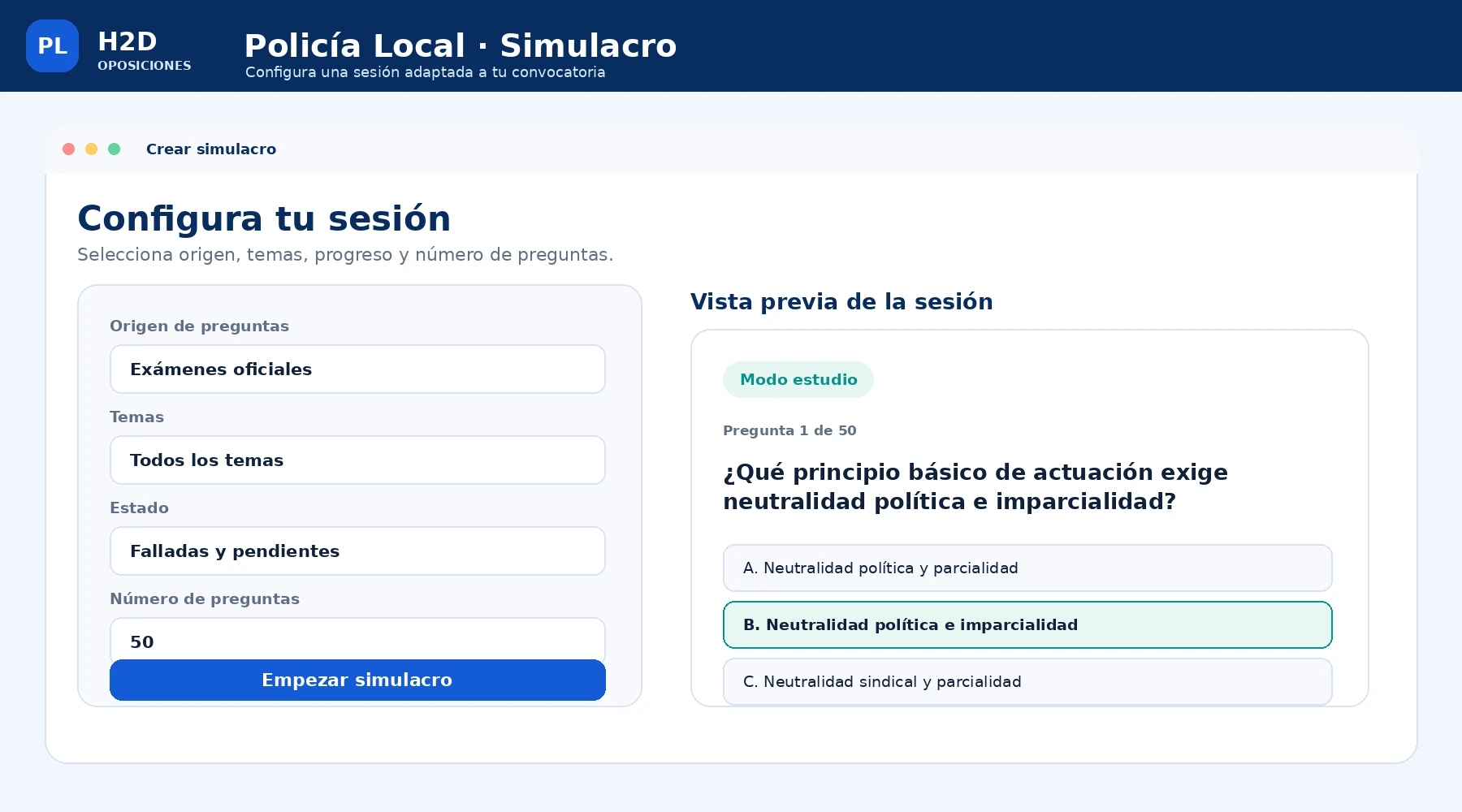This screenshot has width=1462, height=812.
Task: Click the question text about neutralidad política
Action: 975,487
